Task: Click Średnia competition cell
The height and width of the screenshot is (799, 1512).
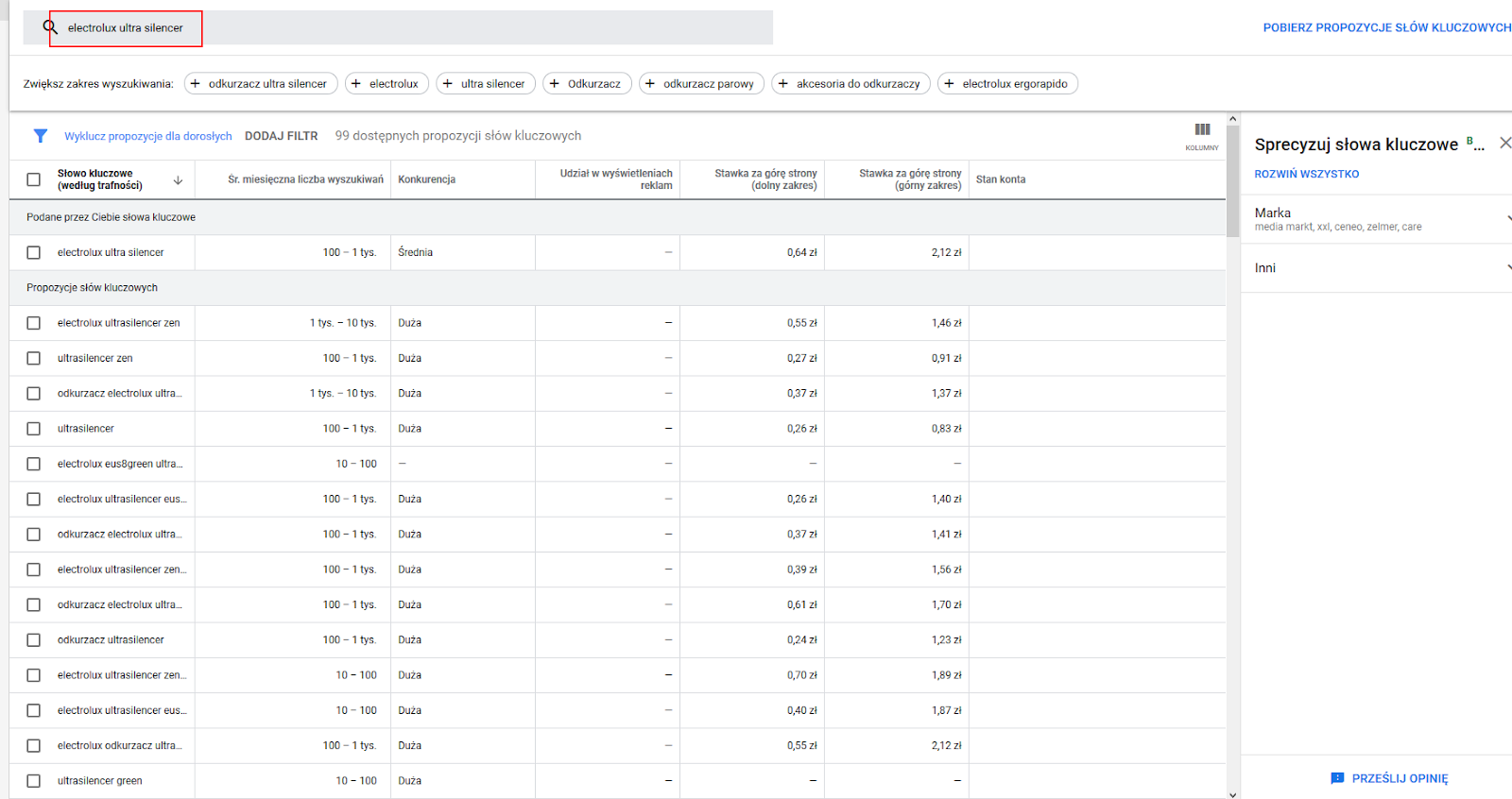Action: [416, 252]
